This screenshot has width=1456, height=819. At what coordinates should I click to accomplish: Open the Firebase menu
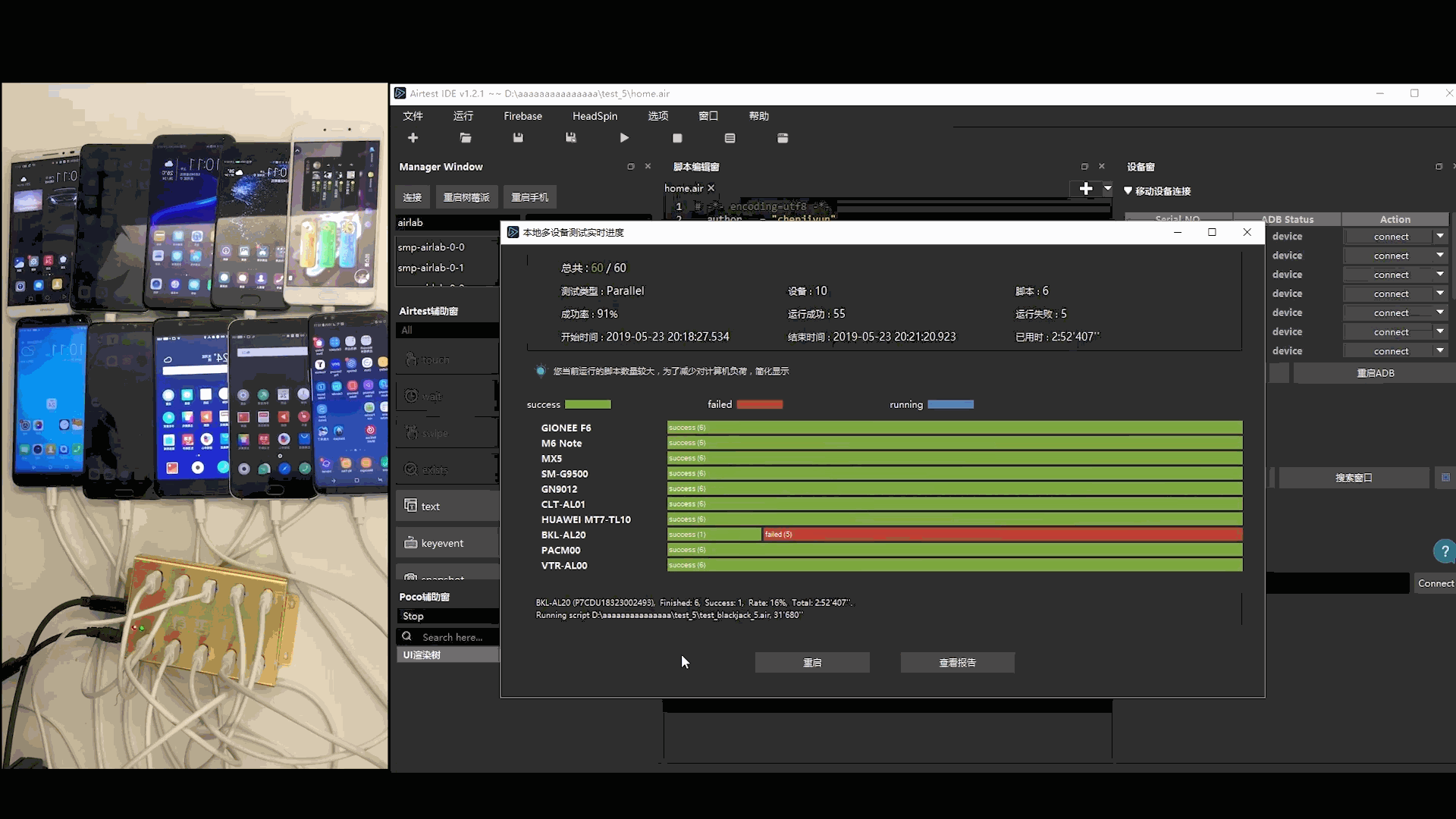point(522,116)
